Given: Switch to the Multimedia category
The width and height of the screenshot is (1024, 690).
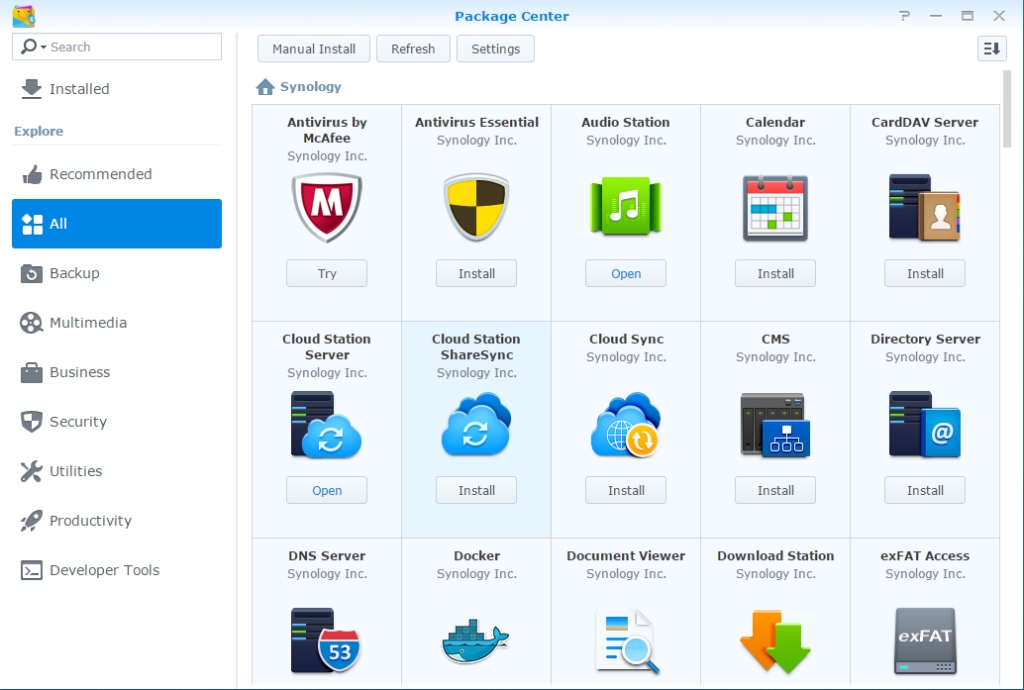Looking at the screenshot, I should 88,323.
